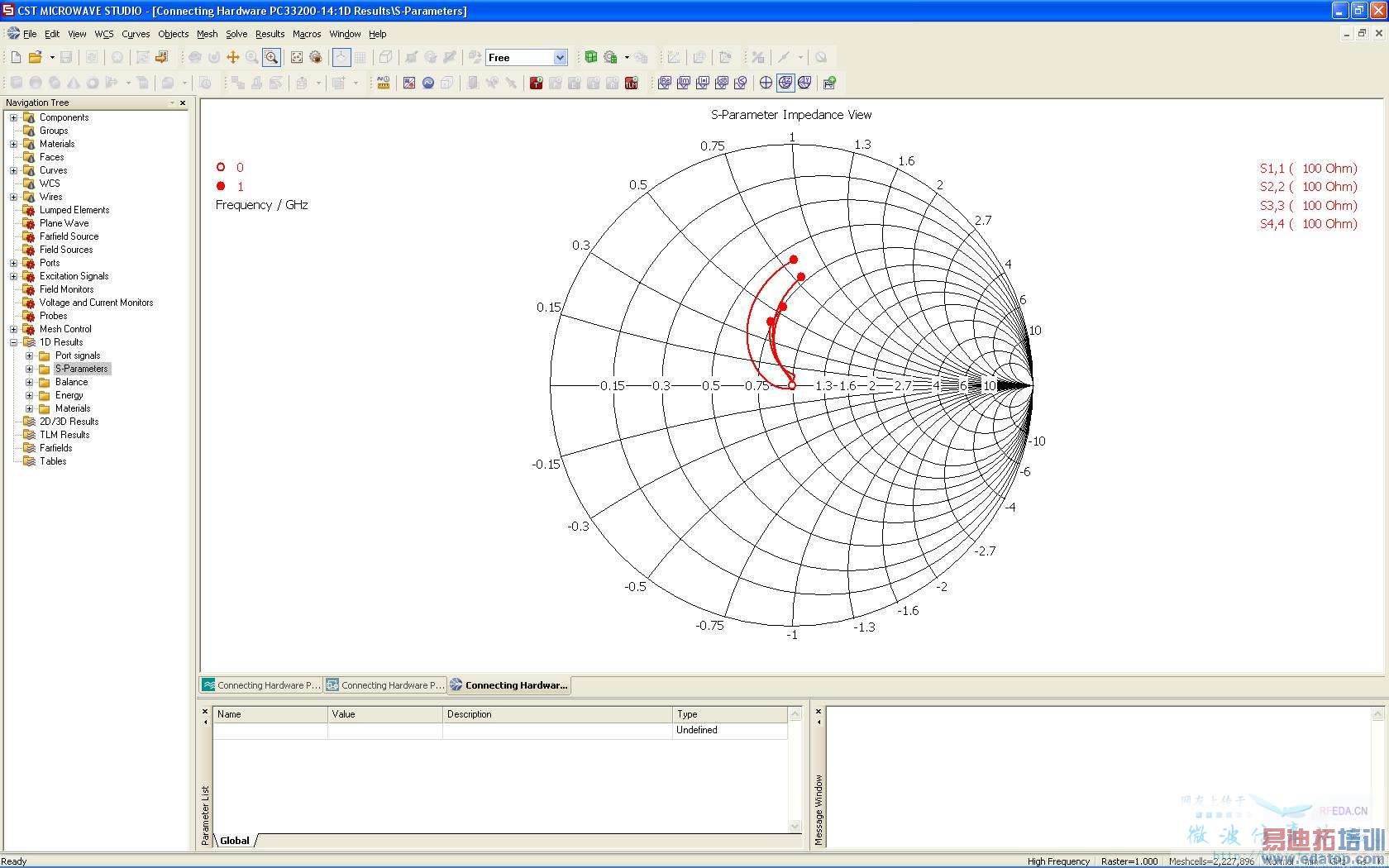Open the File menu
This screenshot has width=1389, height=868.
point(30,34)
